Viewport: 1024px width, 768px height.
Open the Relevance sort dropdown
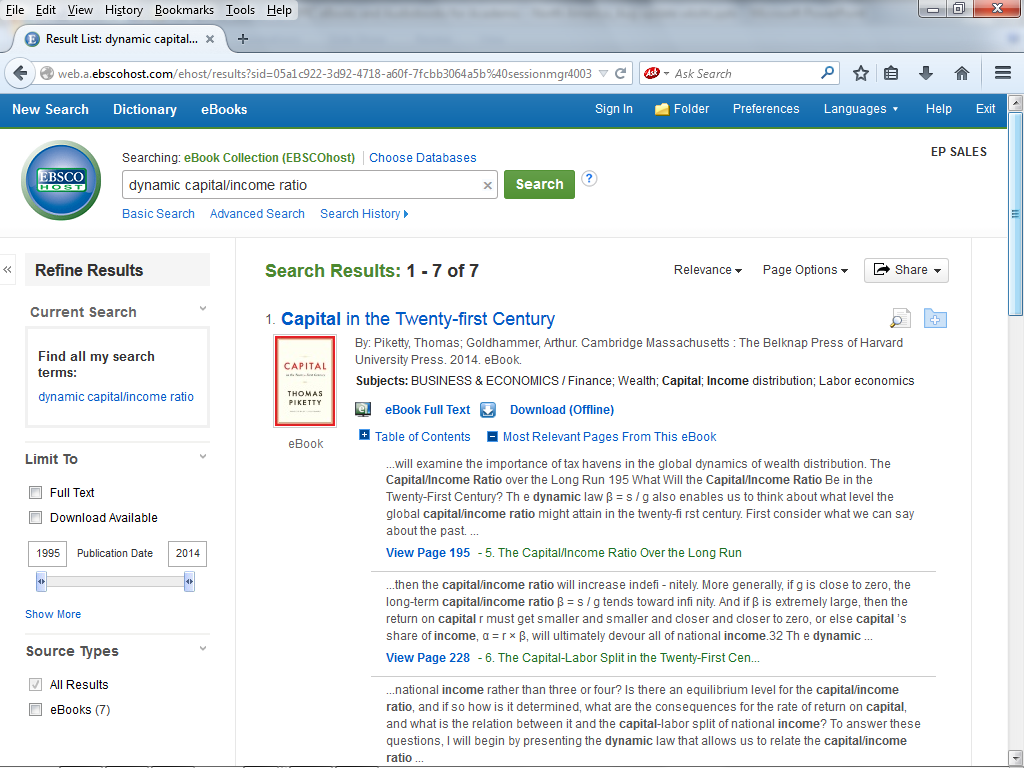click(708, 270)
